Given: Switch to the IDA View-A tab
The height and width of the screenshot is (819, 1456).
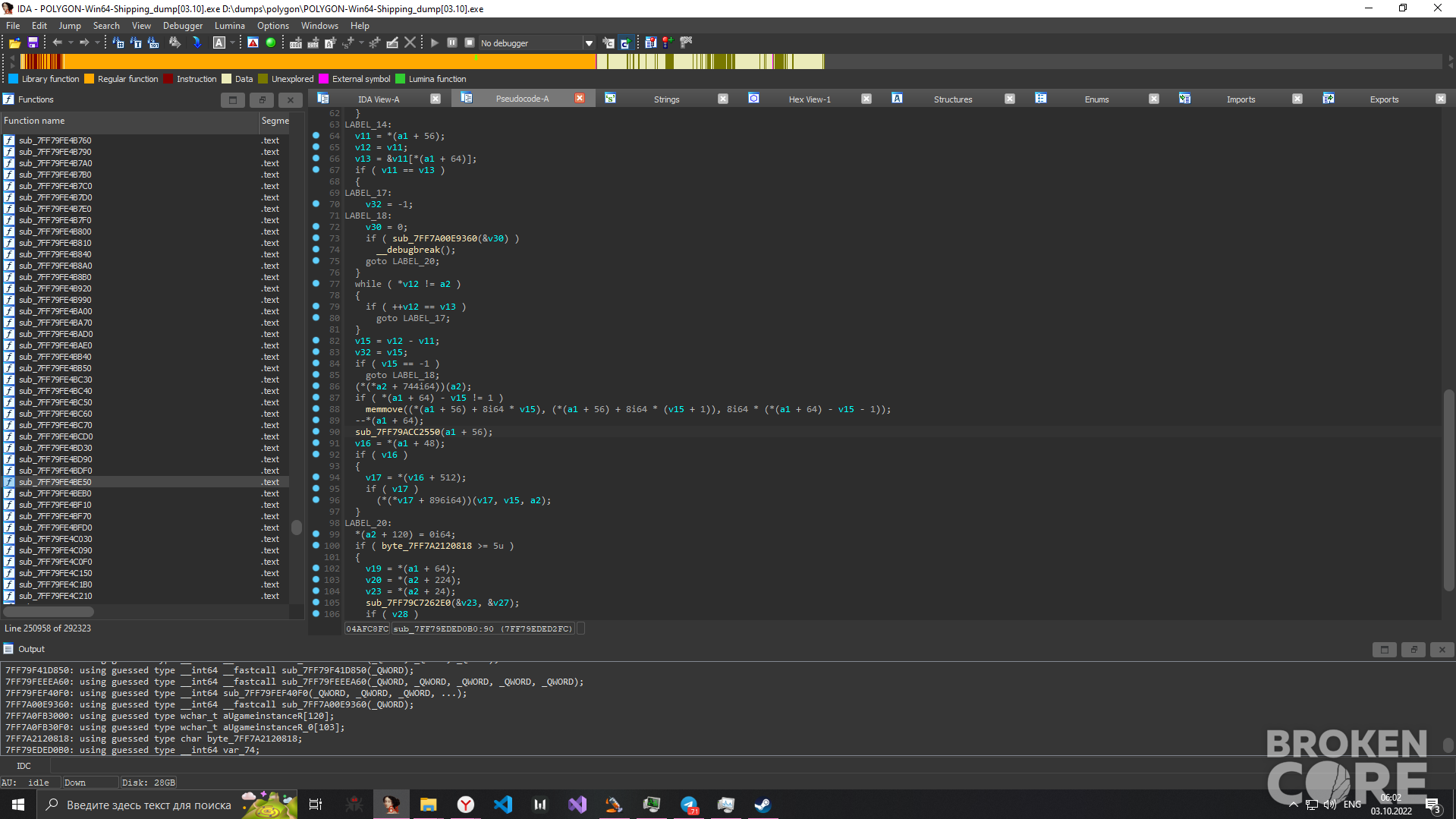Looking at the screenshot, I should [379, 99].
